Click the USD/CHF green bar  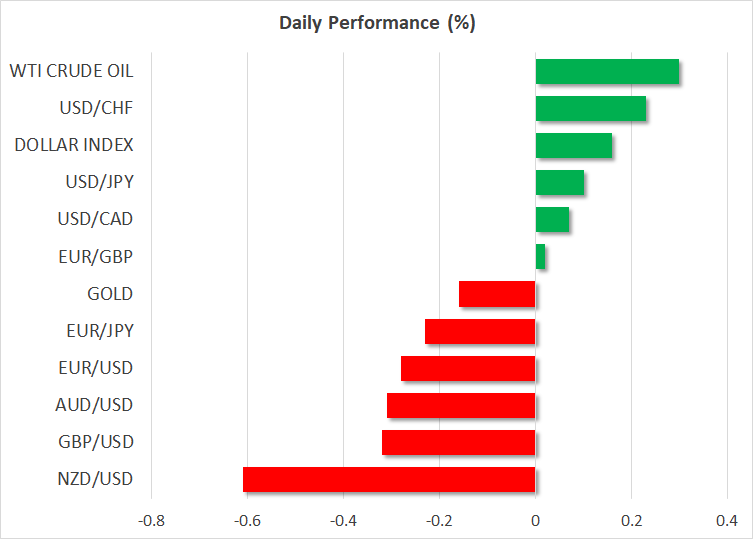pos(590,109)
